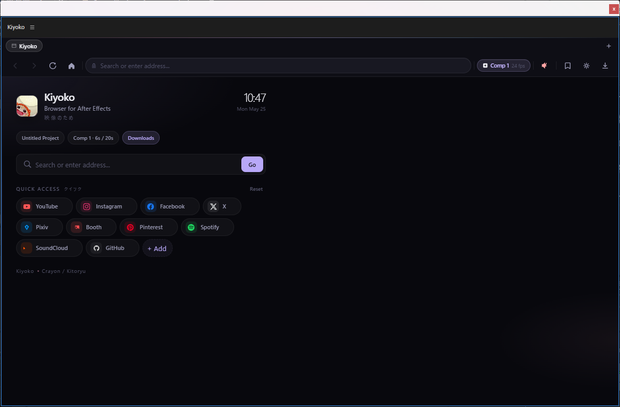Open the Spotify quick access shortcut

(207, 227)
